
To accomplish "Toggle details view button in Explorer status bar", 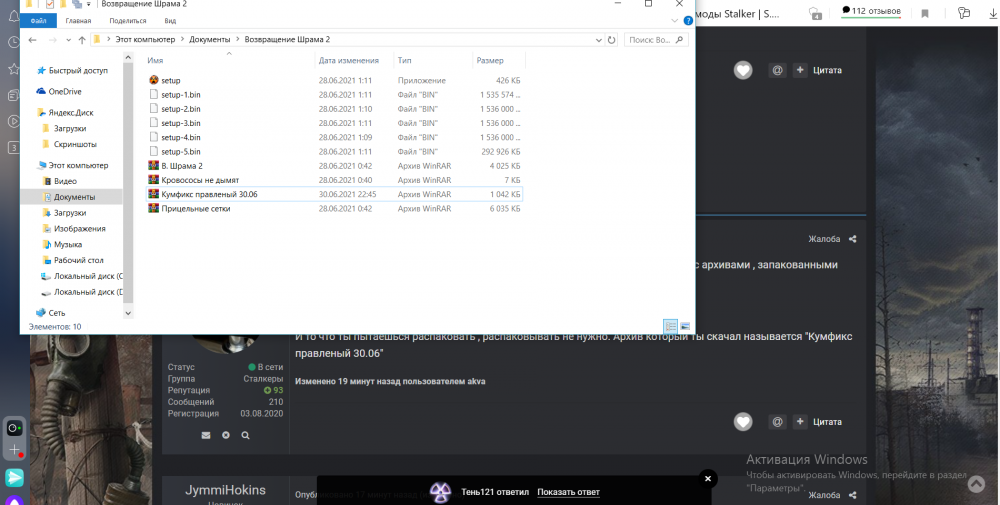I will tap(670, 326).
